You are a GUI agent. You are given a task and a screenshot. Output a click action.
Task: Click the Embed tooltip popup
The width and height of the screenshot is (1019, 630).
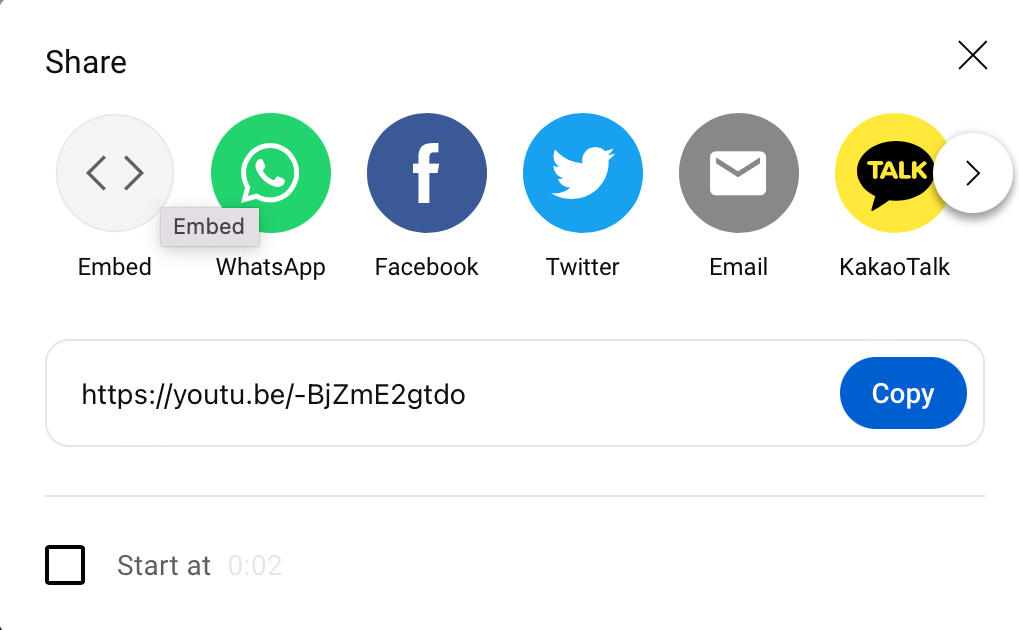[x=209, y=227]
